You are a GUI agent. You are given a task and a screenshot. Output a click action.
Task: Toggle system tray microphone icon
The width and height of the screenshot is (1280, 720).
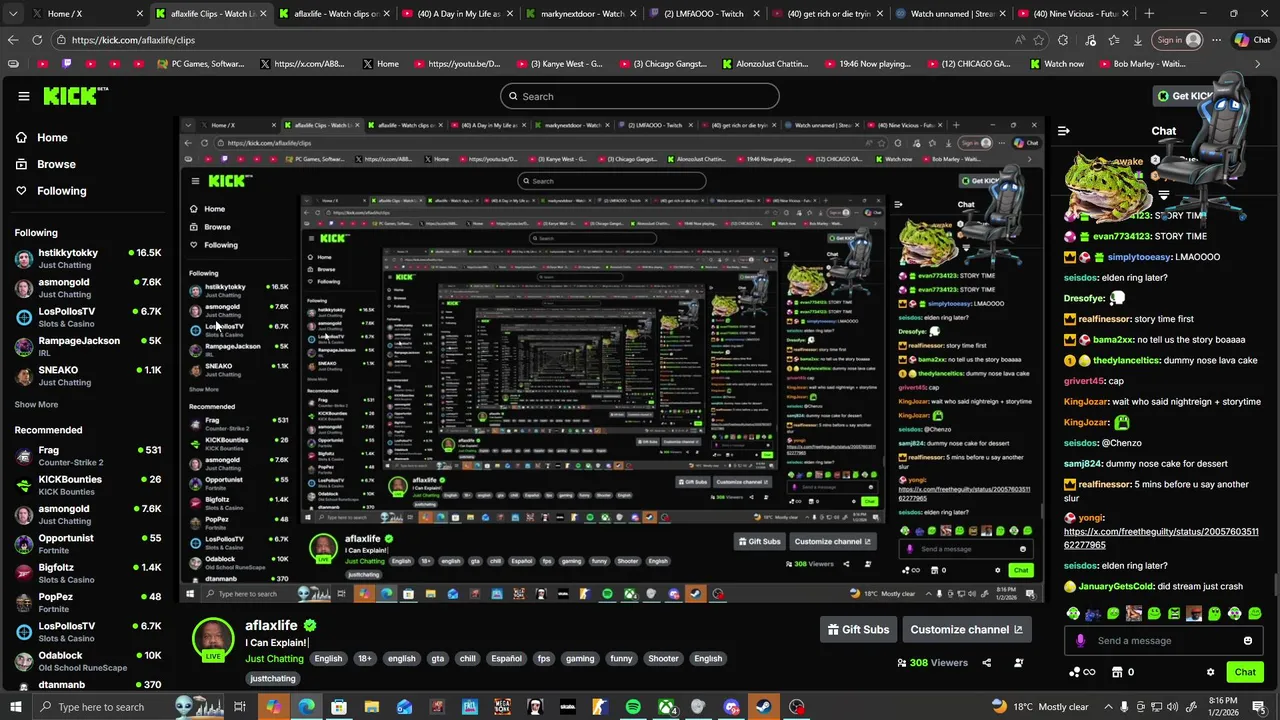pos(1126,707)
